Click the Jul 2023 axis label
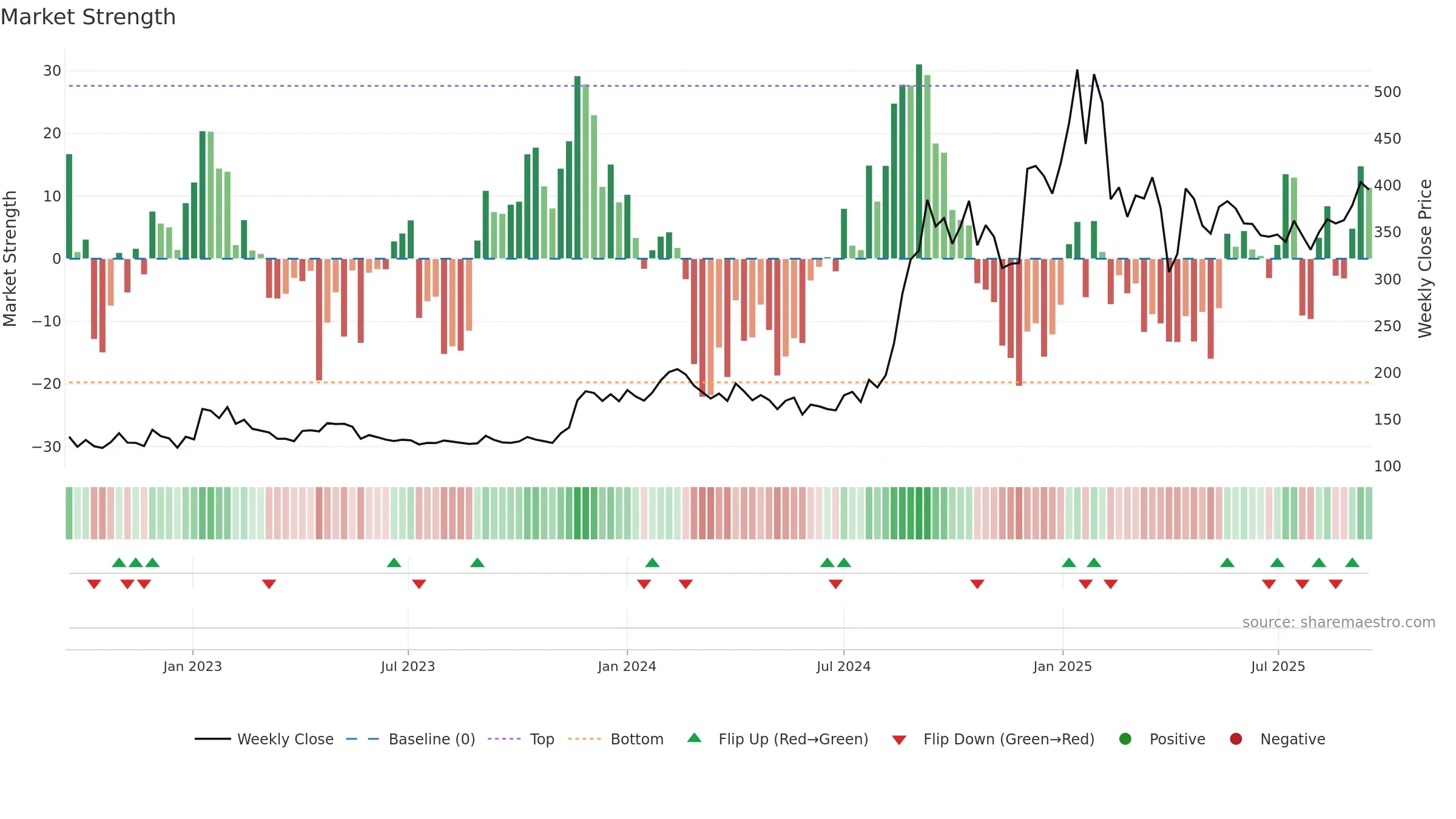The height and width of the screenshot is (819, 1456). (408, 666)
